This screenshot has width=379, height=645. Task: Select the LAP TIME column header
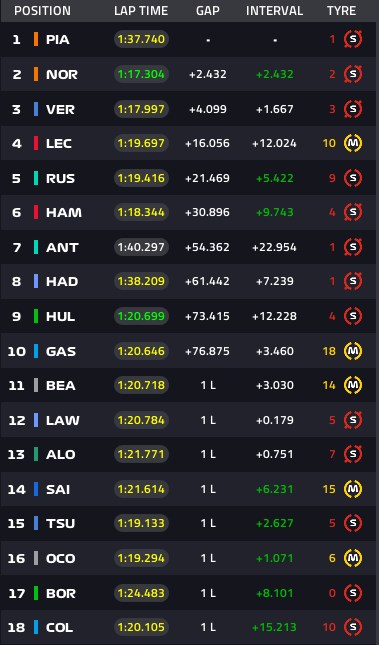tap(141, 11)
